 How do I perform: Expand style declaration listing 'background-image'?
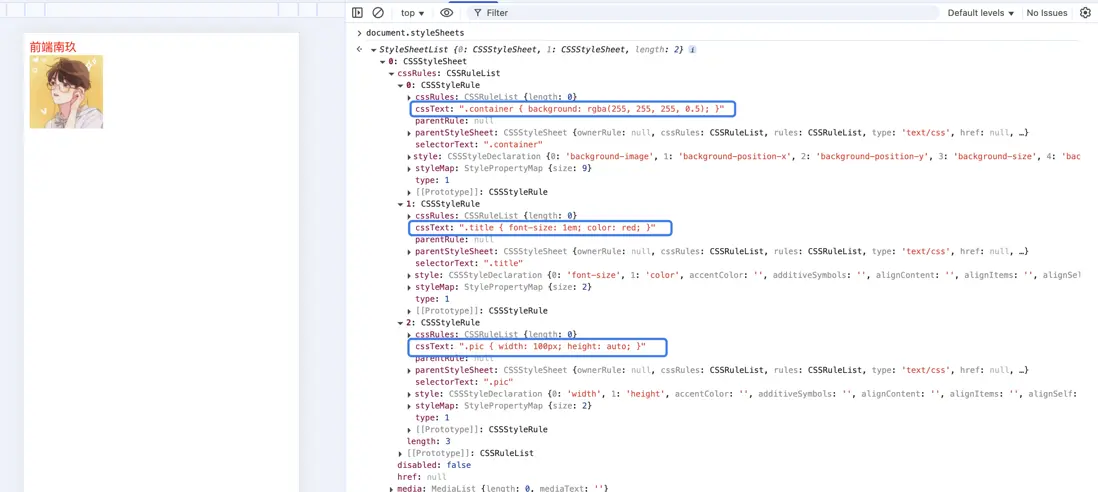click(x=410, y=156)
